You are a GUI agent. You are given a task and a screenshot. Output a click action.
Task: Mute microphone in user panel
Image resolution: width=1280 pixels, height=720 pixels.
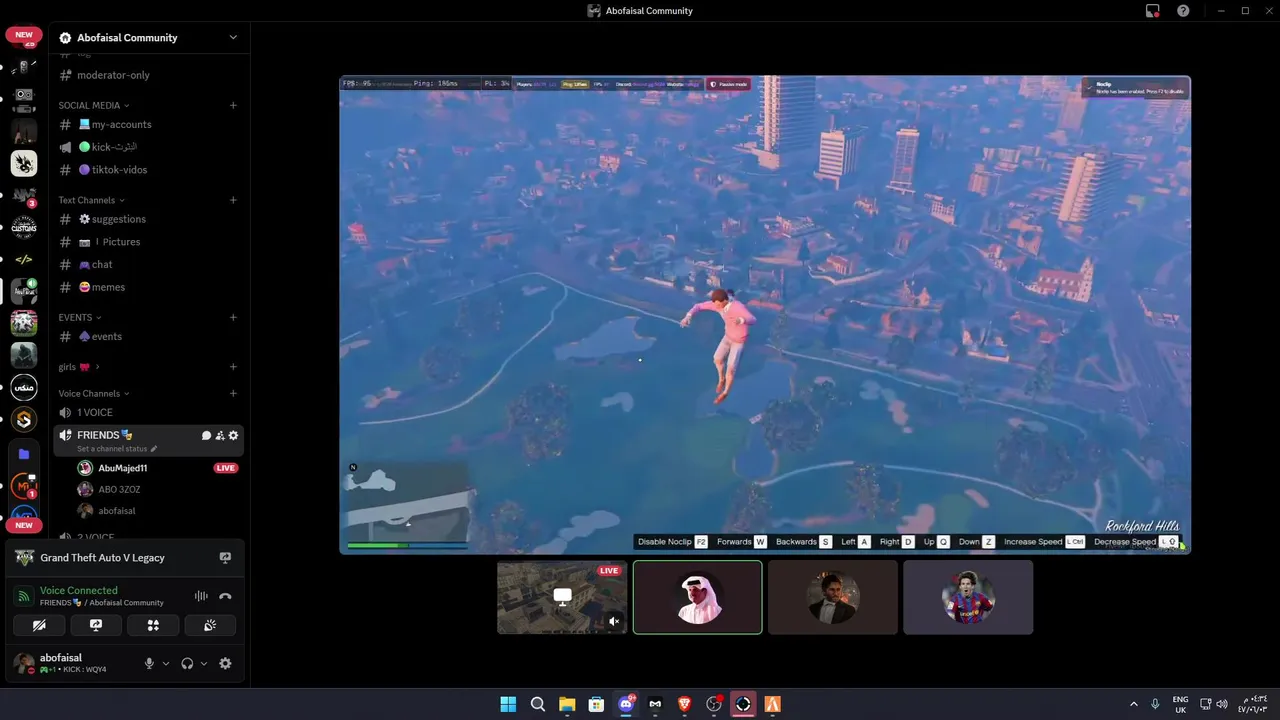150,663
